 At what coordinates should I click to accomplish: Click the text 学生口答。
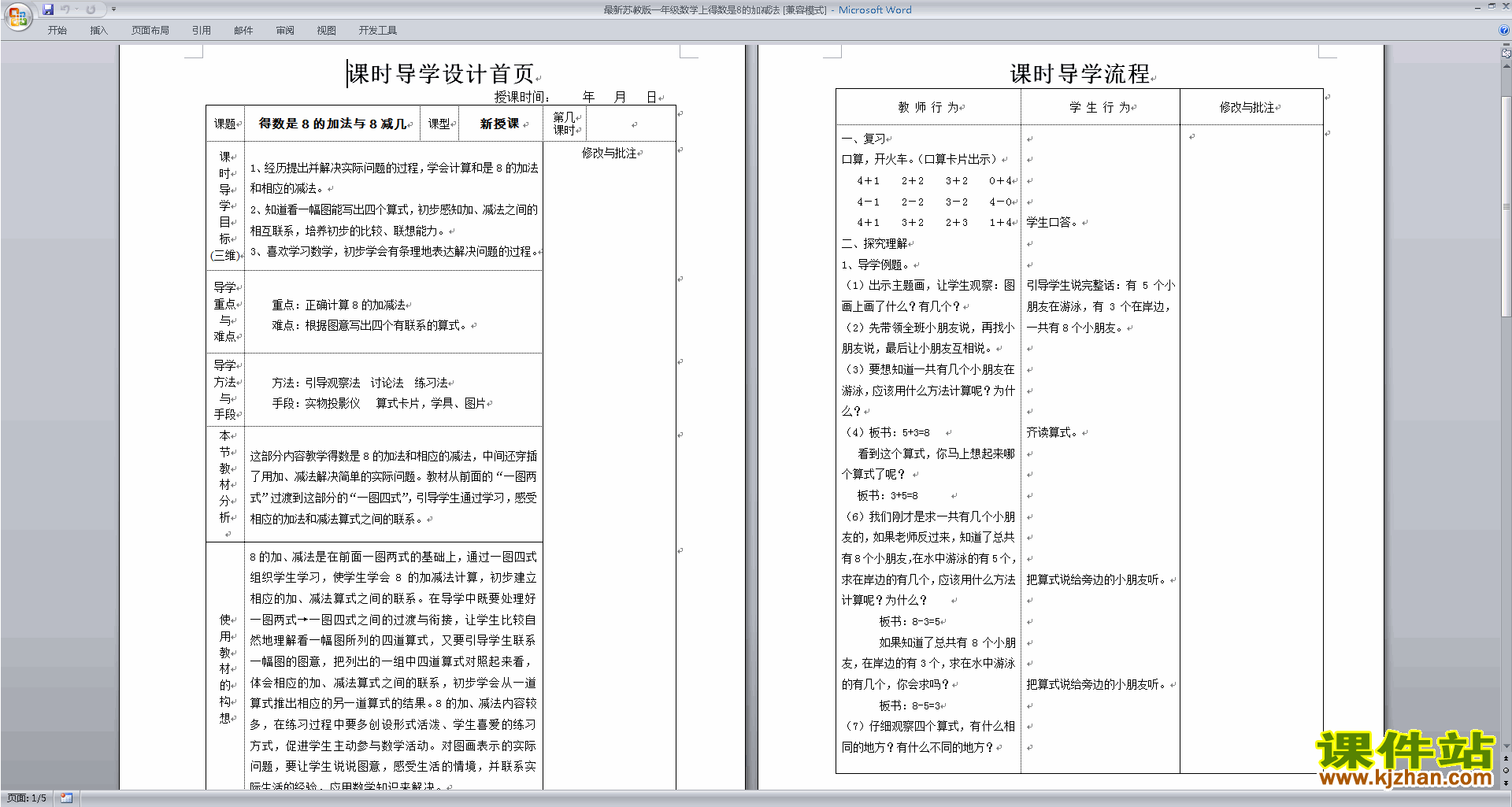point(1054,222)
